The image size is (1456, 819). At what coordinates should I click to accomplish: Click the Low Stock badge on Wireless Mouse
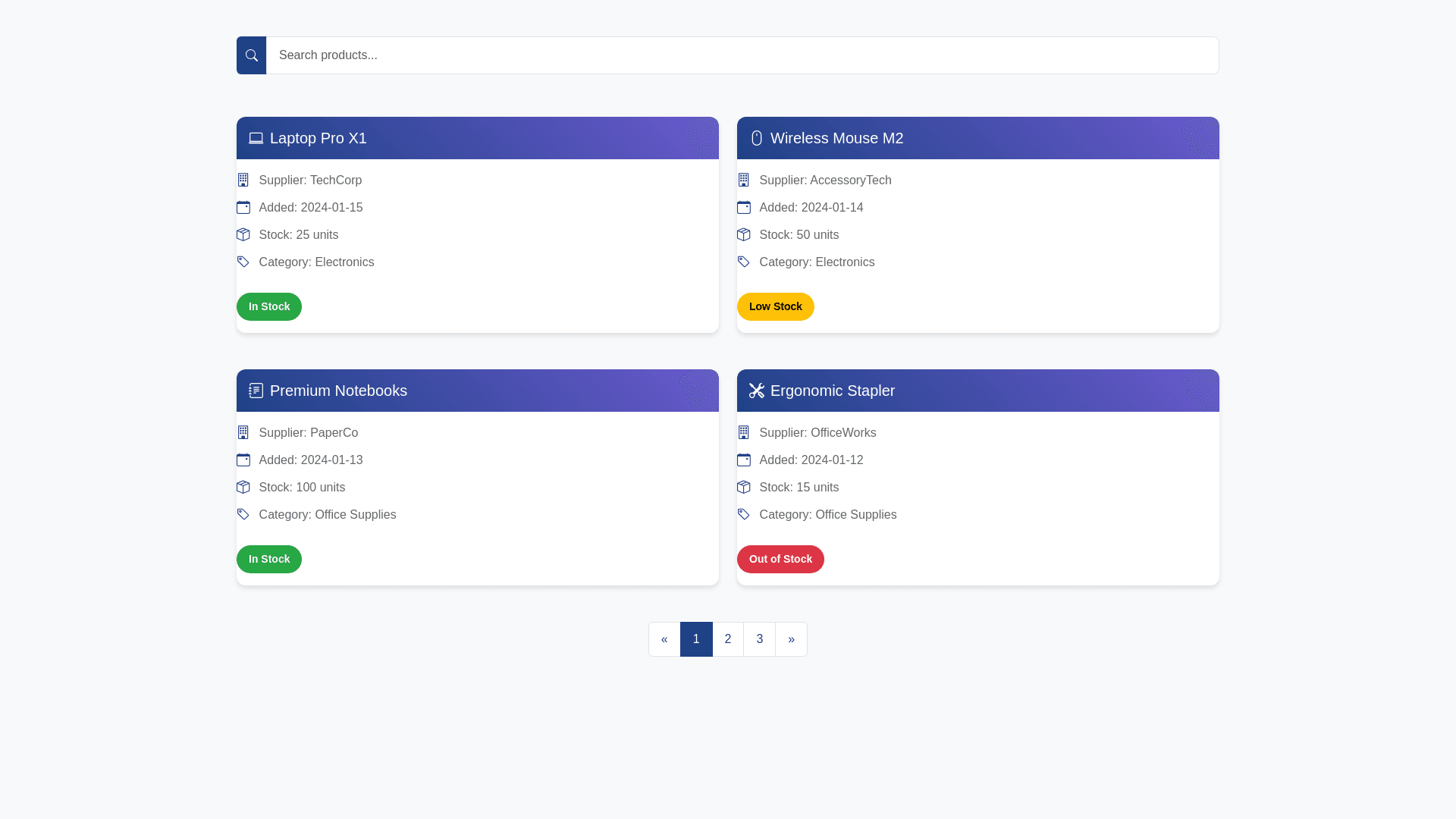pyautogui.click(x=775, y=307)
